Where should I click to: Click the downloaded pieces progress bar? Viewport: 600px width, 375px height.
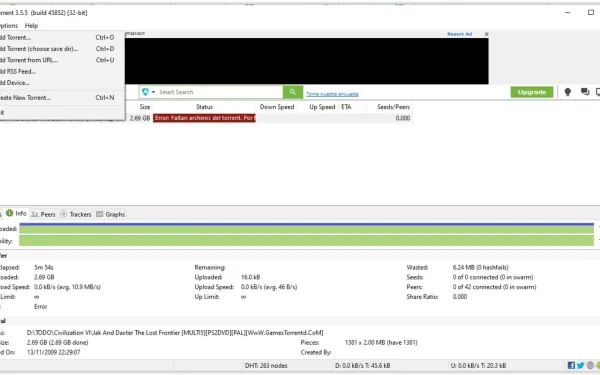coord(307,228)
